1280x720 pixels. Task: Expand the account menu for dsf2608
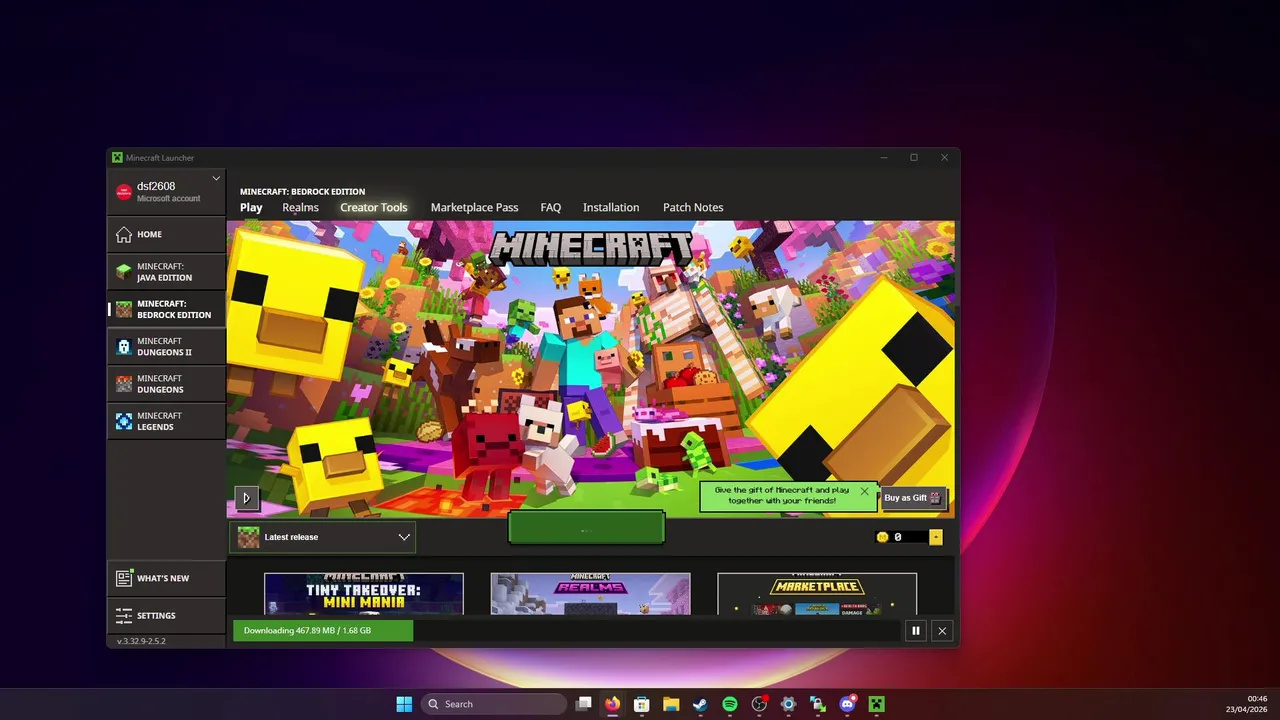[x=216, y=179]
